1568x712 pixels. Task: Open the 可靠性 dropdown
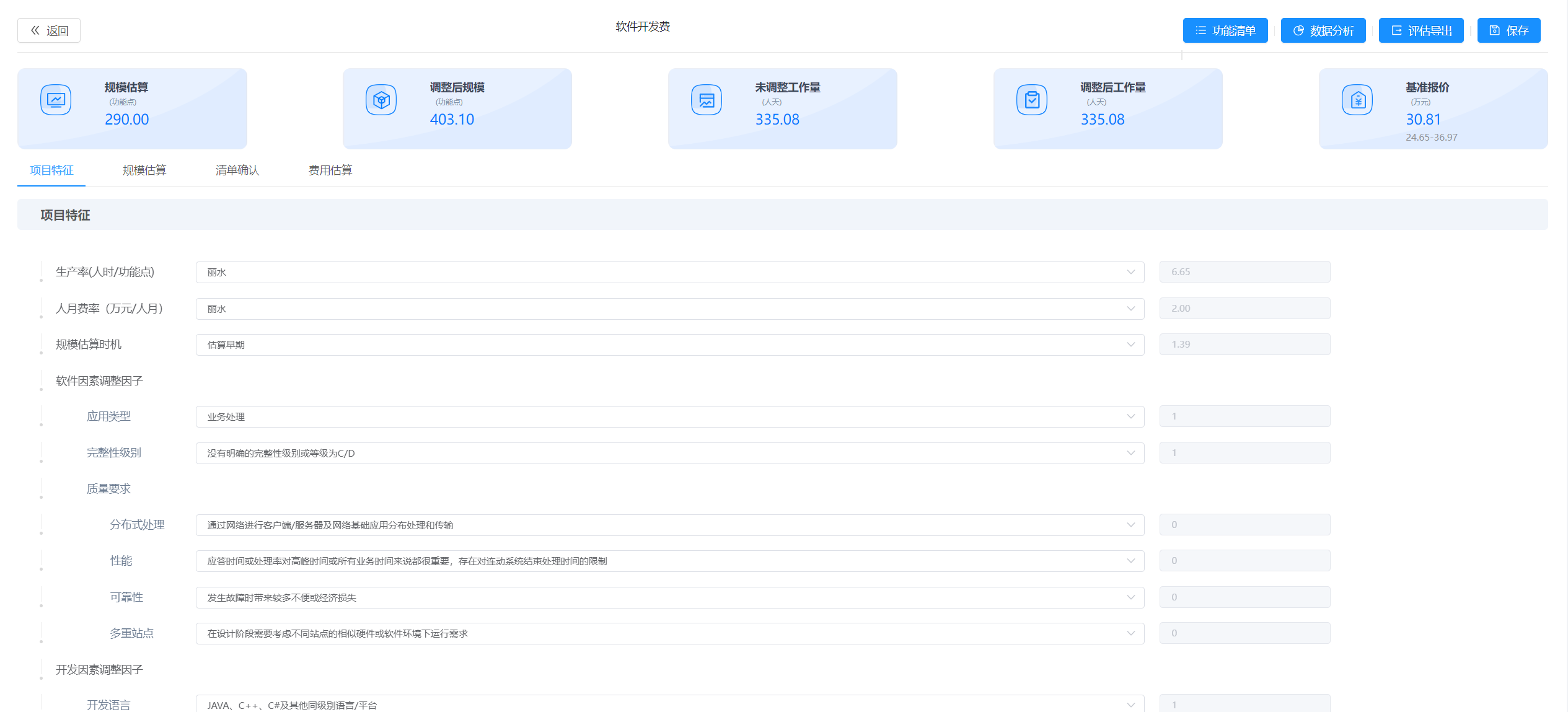[670, 597]
